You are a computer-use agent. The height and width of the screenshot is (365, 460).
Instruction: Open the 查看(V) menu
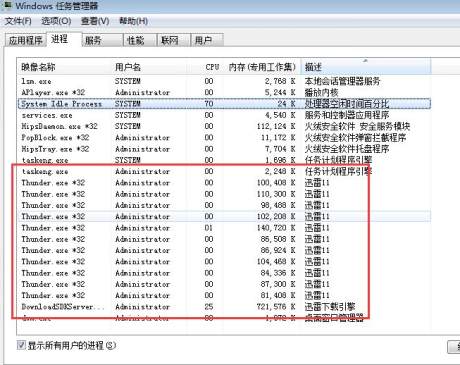tap(95, 21)
